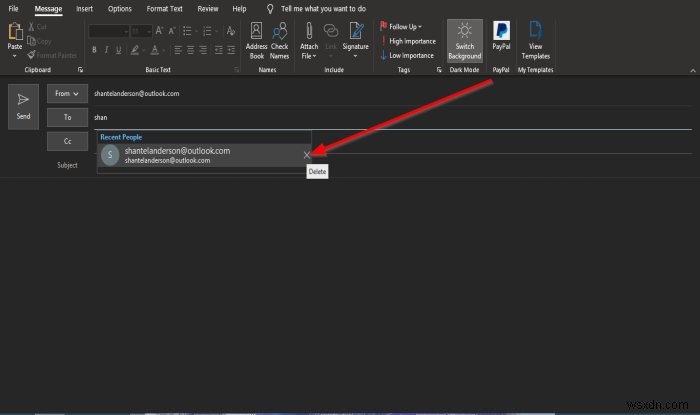Send the email message
This screenshot has width=700, height=415.
pyautogui.click(x=23, y=103)
